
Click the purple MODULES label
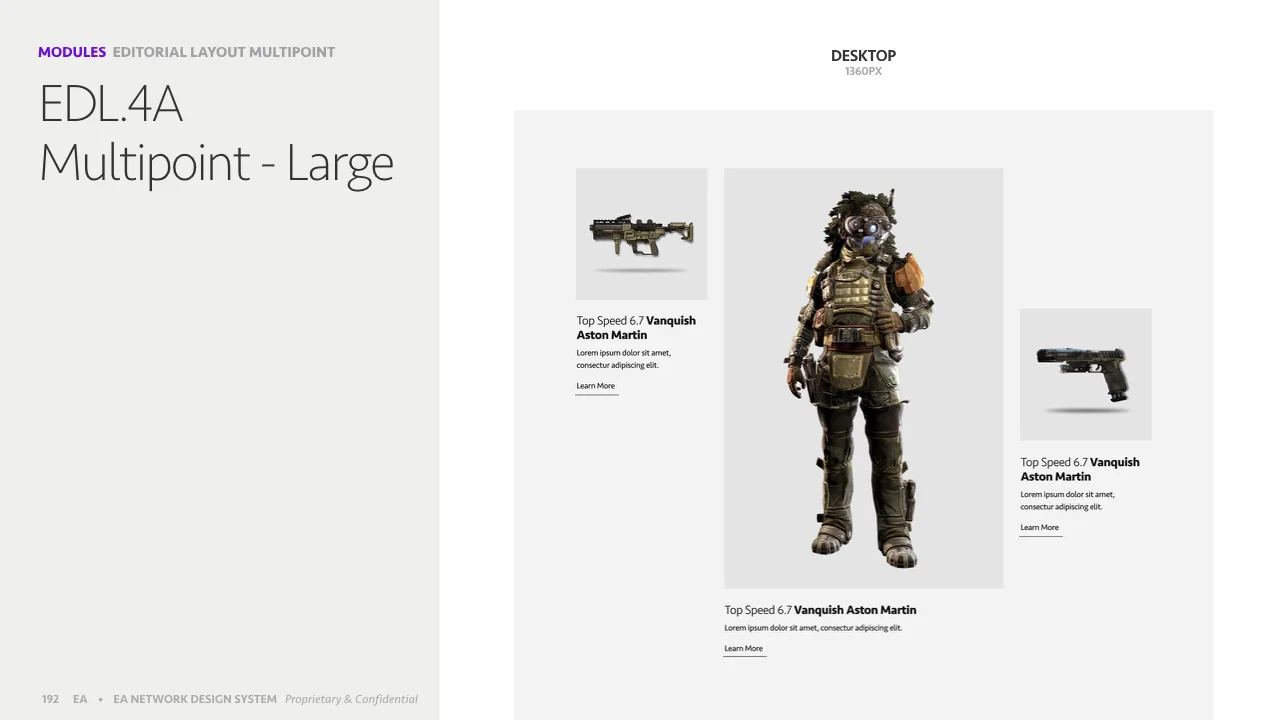72,52
